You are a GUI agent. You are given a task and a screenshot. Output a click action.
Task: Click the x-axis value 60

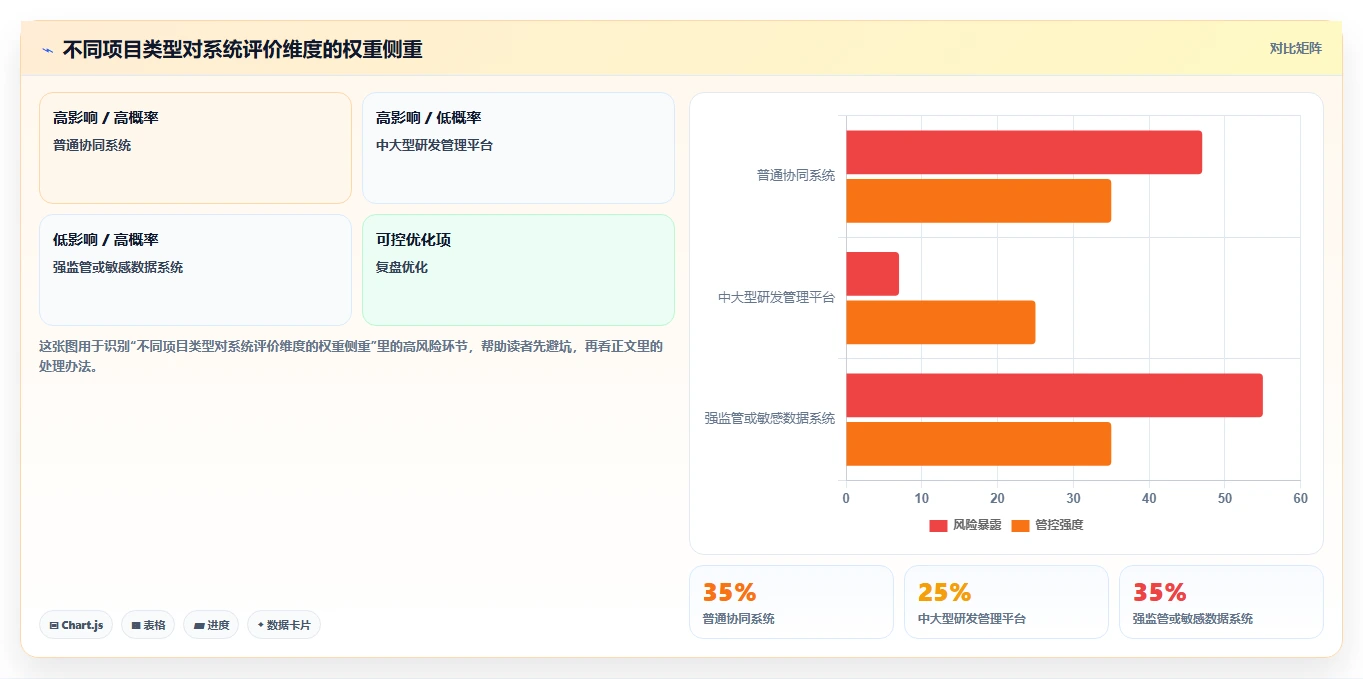(x=1300, y=498)
